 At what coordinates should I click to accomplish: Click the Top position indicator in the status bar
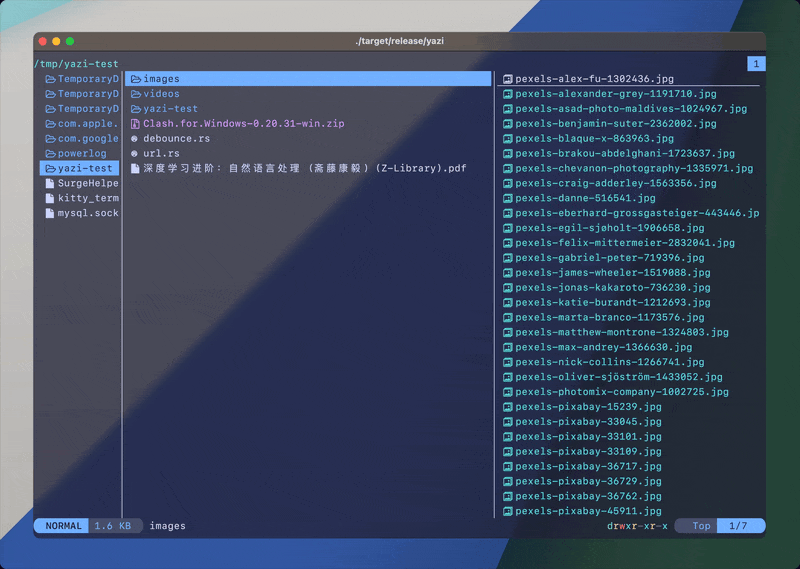point(701,526)
